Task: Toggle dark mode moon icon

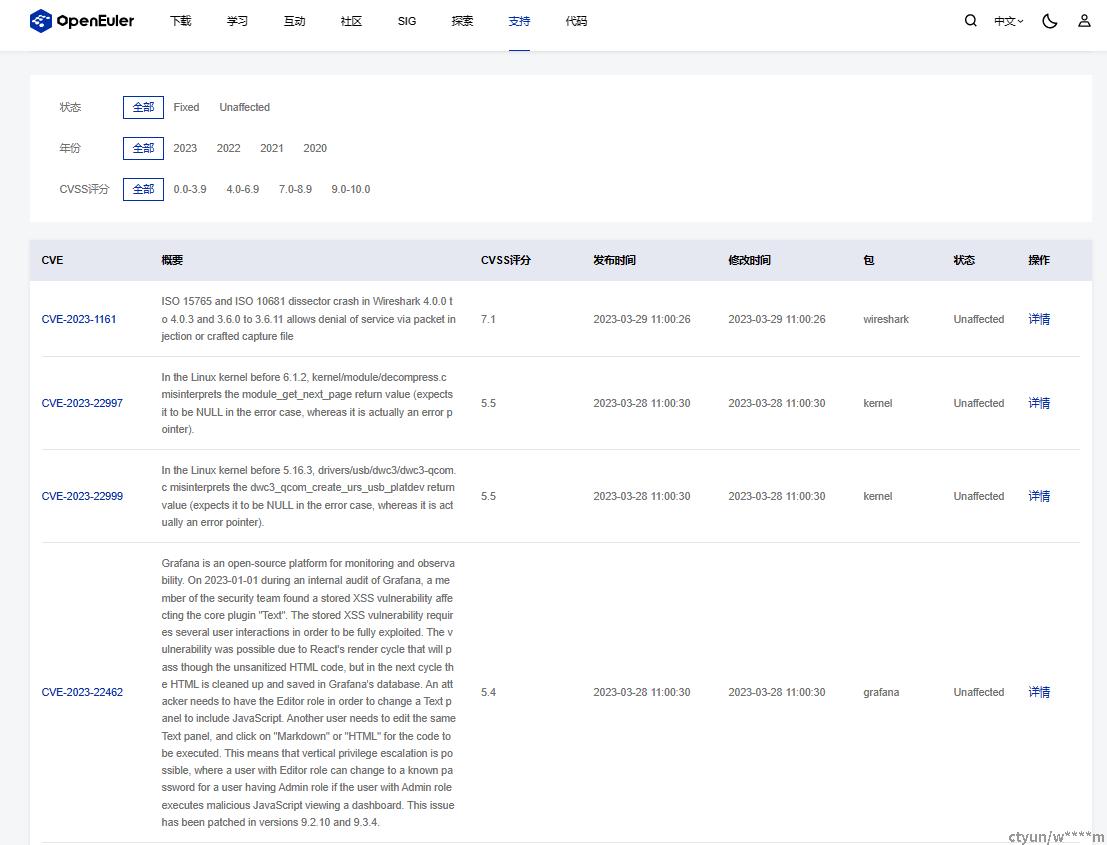Action: 1050,21
